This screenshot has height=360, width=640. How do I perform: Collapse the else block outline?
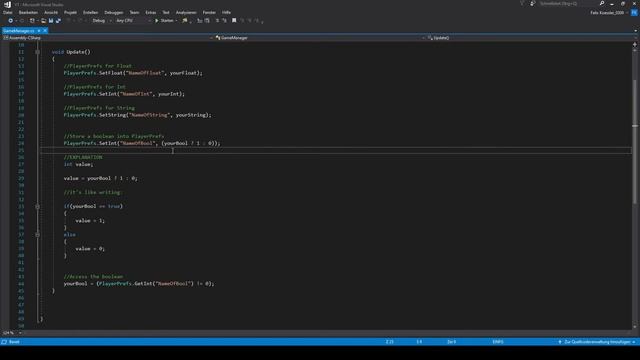tap(38, 235)
